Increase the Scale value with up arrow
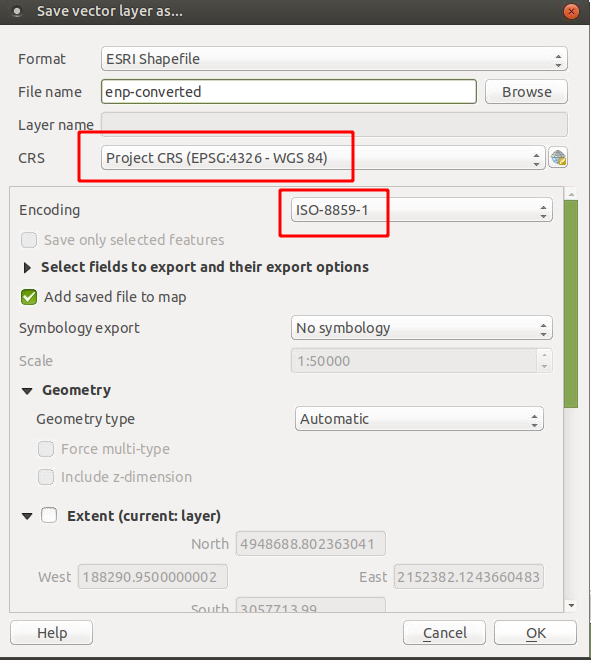 point(544,356)
